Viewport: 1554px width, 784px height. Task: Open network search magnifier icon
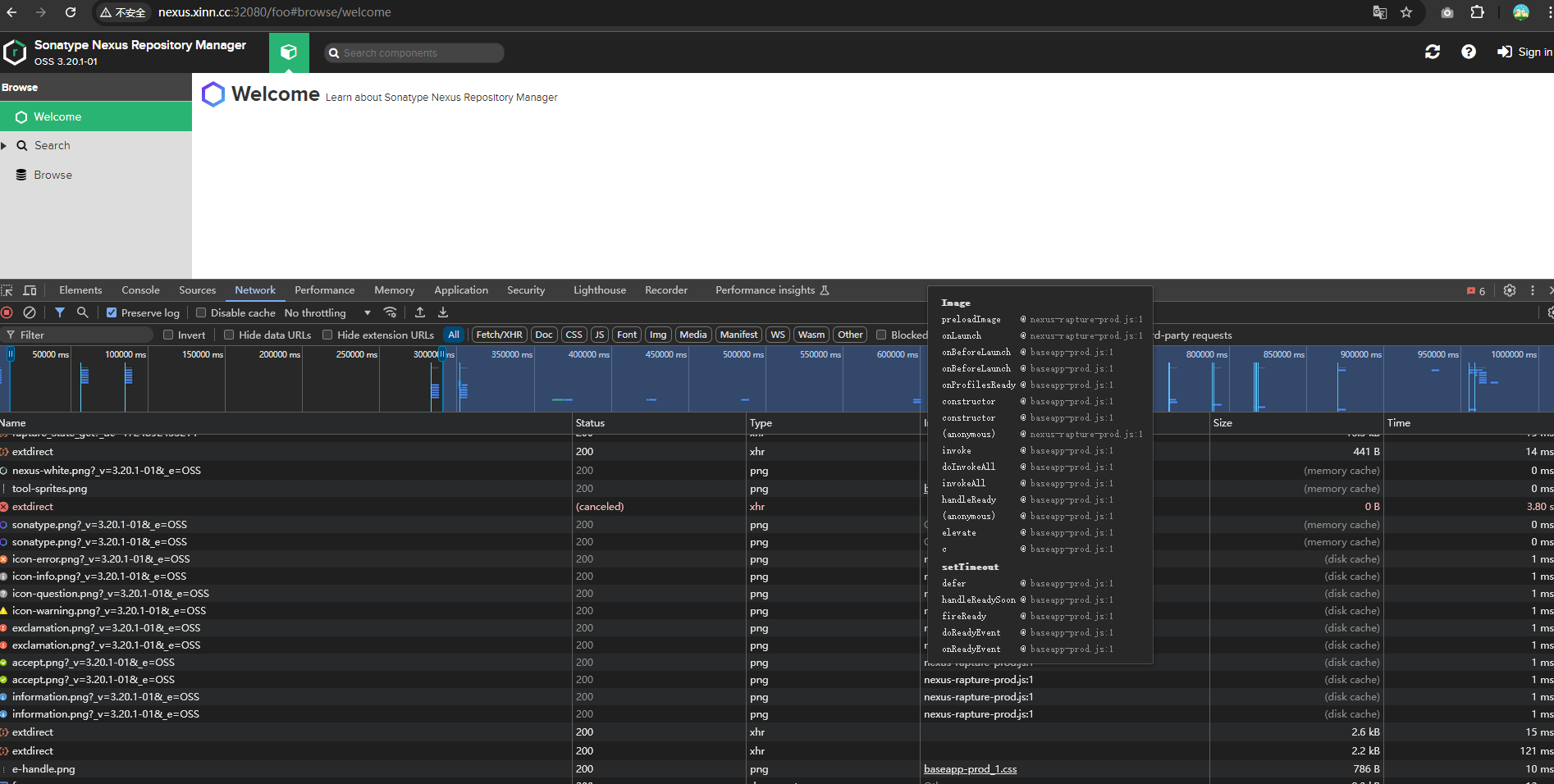pos(82,312)
